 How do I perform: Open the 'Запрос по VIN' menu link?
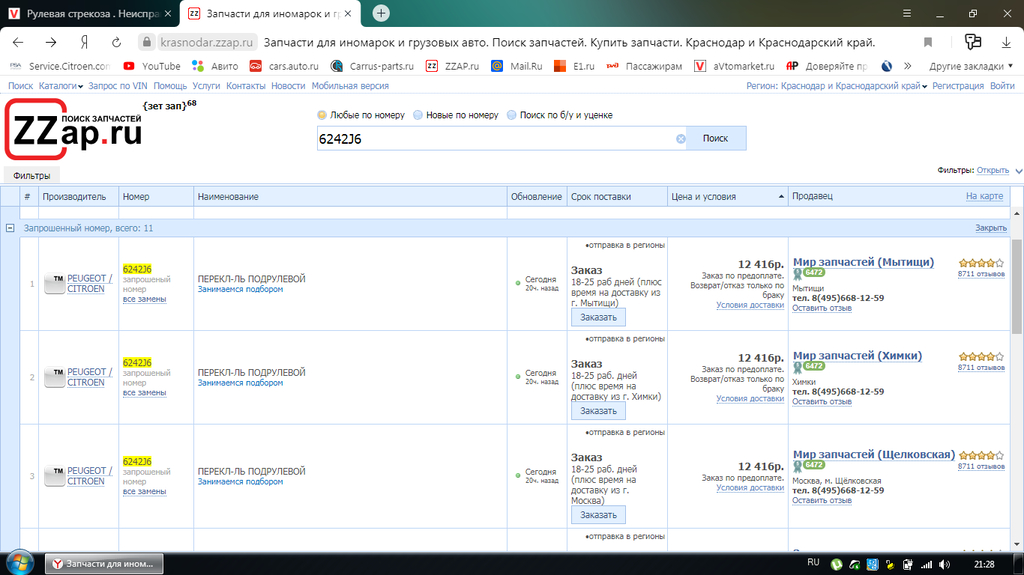pos(118,86)
